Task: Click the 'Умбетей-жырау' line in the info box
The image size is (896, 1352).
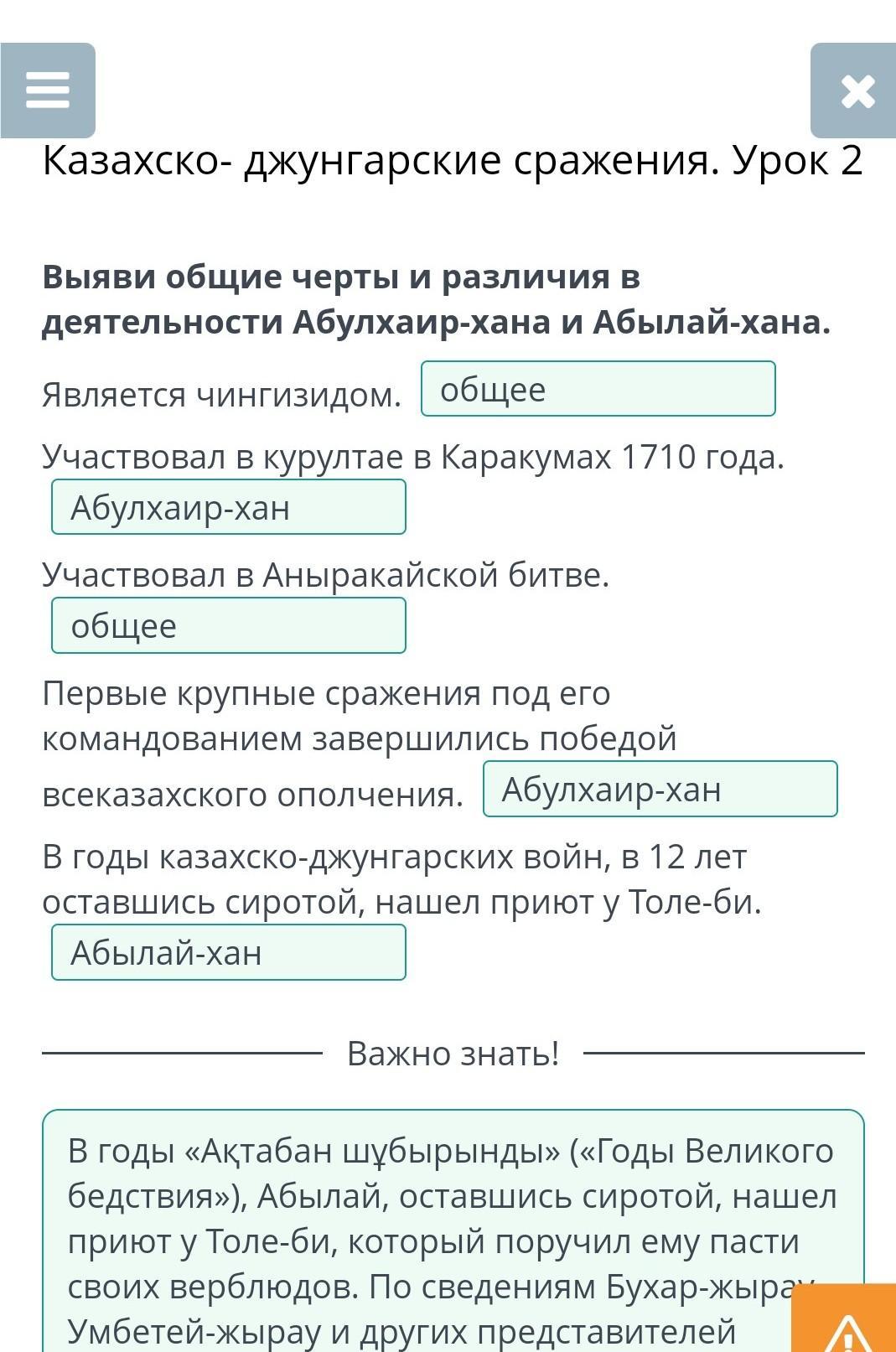Action: pyautogui.click(x=401, y=1331)
